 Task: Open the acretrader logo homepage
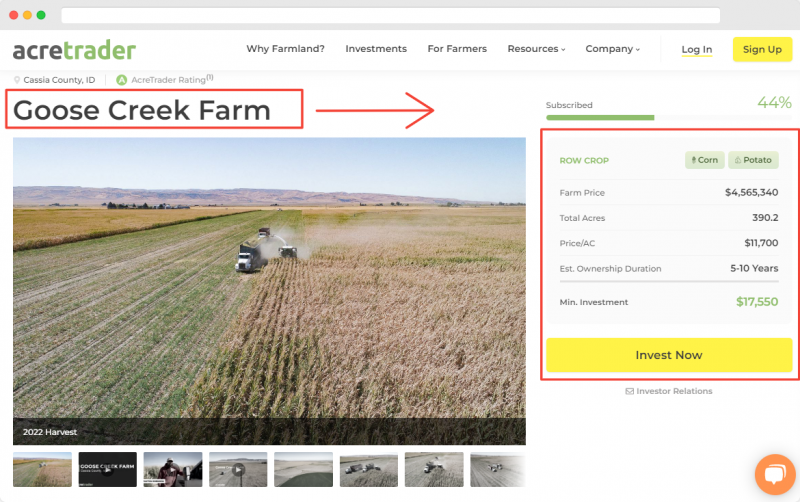click(x=74, y=50)
